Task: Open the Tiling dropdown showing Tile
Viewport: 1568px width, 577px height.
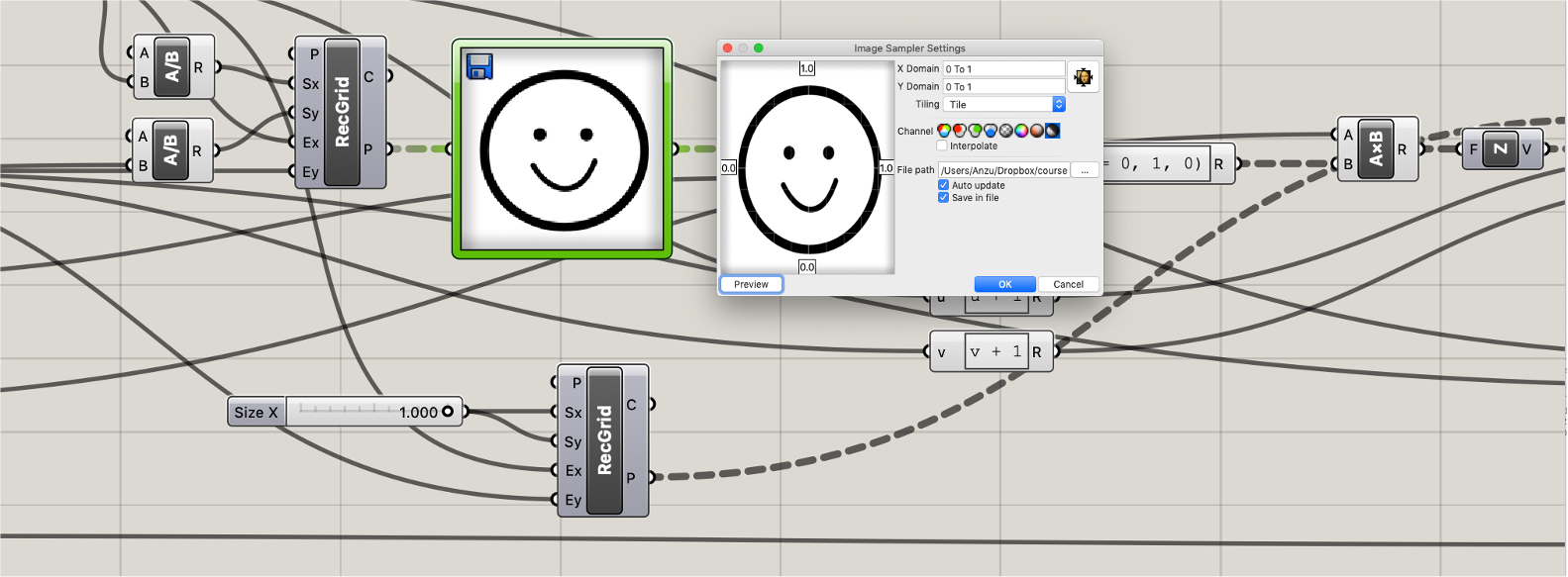Action: coord(1004,104)
